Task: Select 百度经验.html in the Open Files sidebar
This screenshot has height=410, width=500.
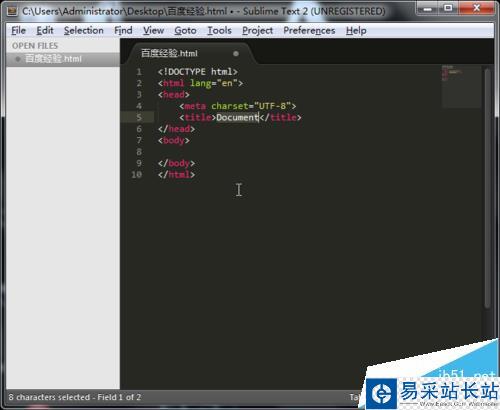Action: tap(63, 59)
